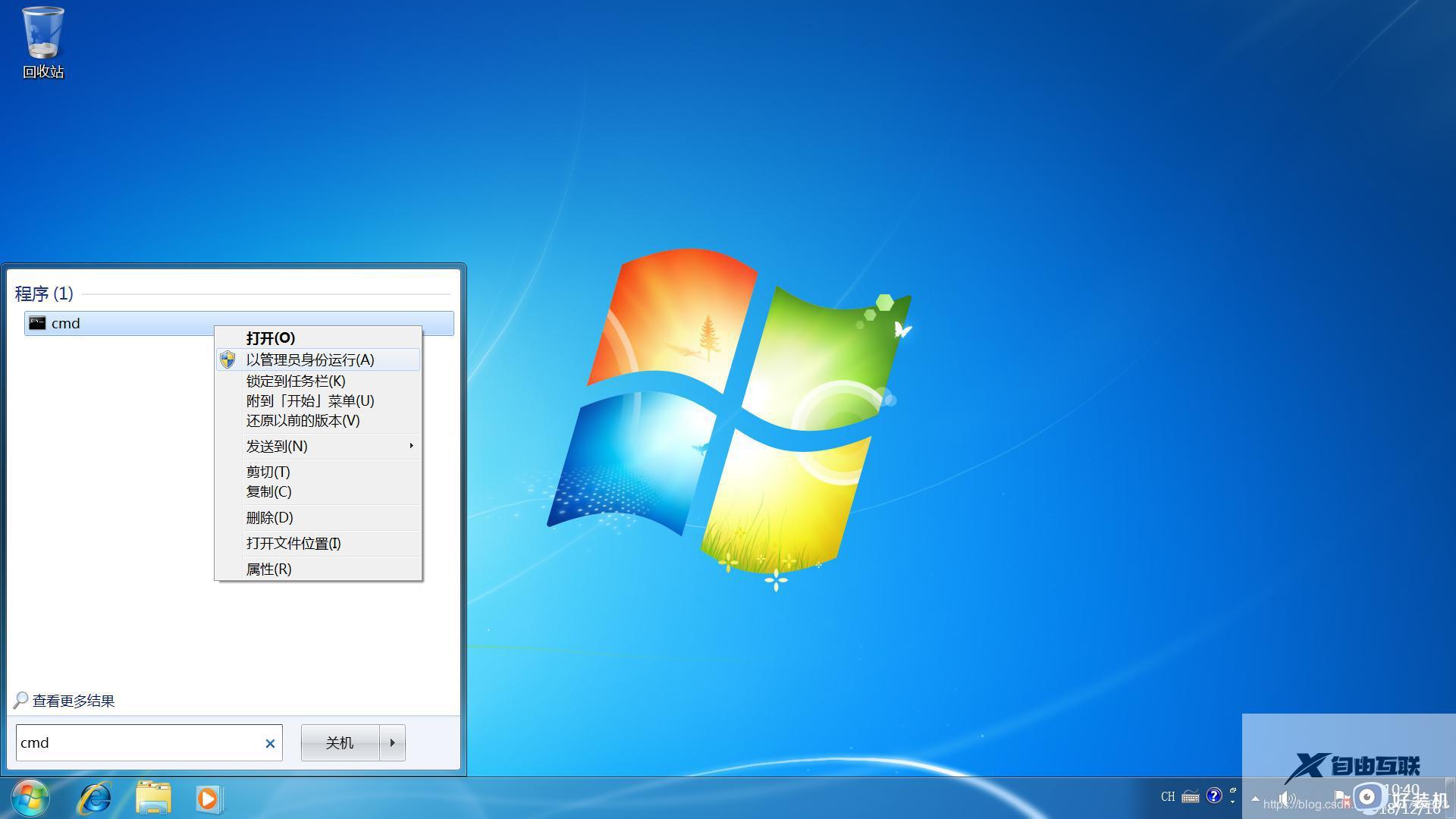Select 附到「开始」菜单(U) entry
The image size is (1456, 819).
tap(318, 400)
